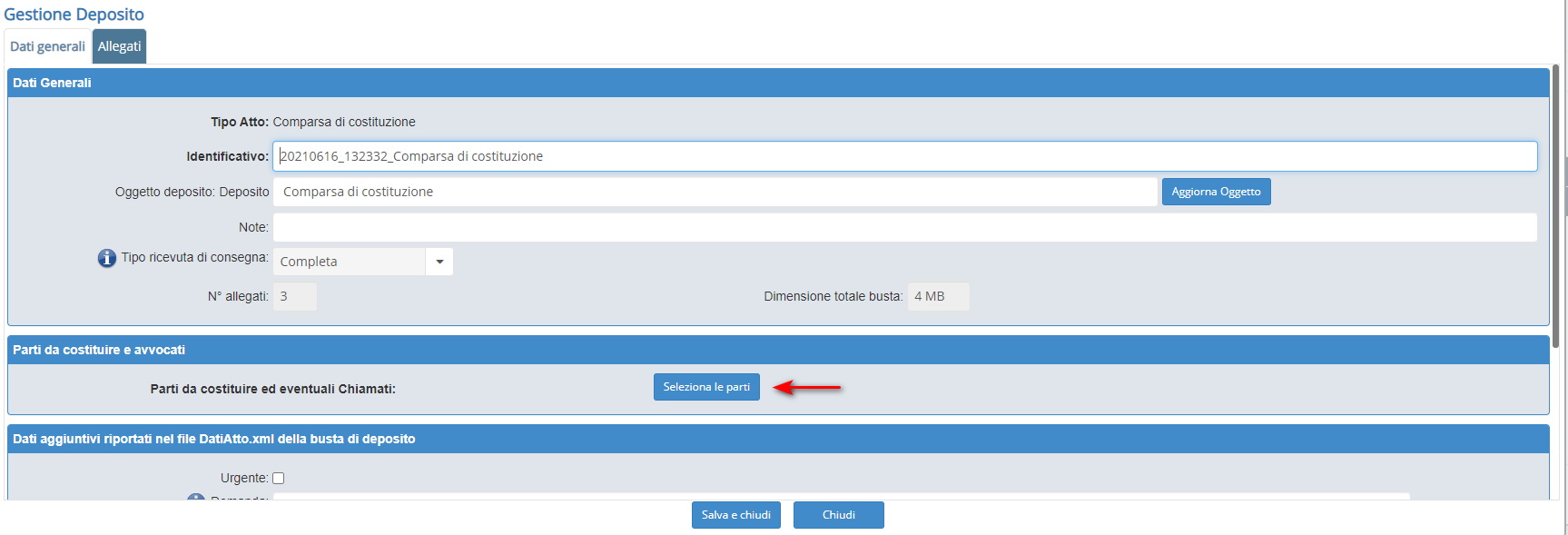
Task: Click into the Oggetto deposito text field
Action: click(715, 192)
